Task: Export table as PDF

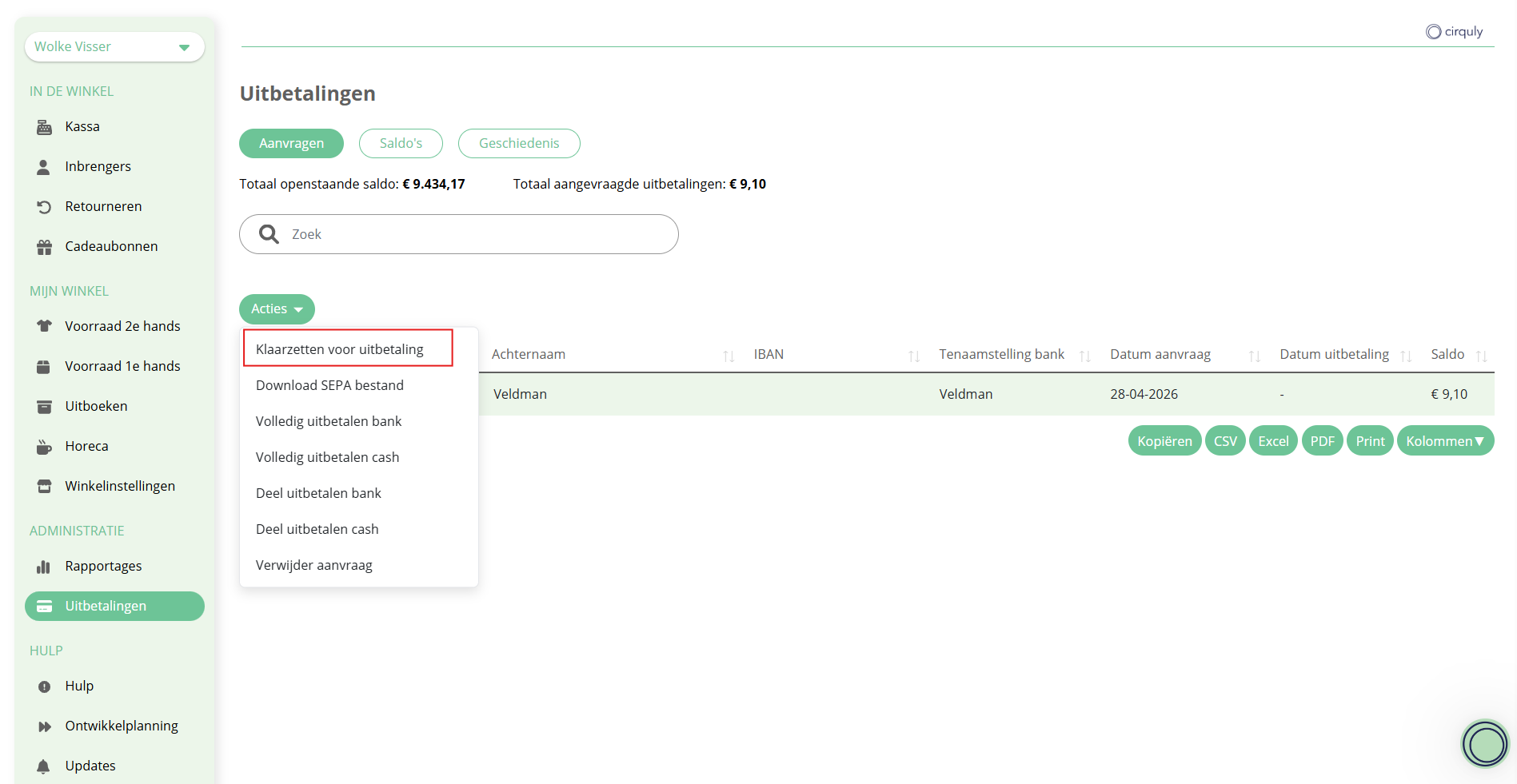Action: point(1322,441)
